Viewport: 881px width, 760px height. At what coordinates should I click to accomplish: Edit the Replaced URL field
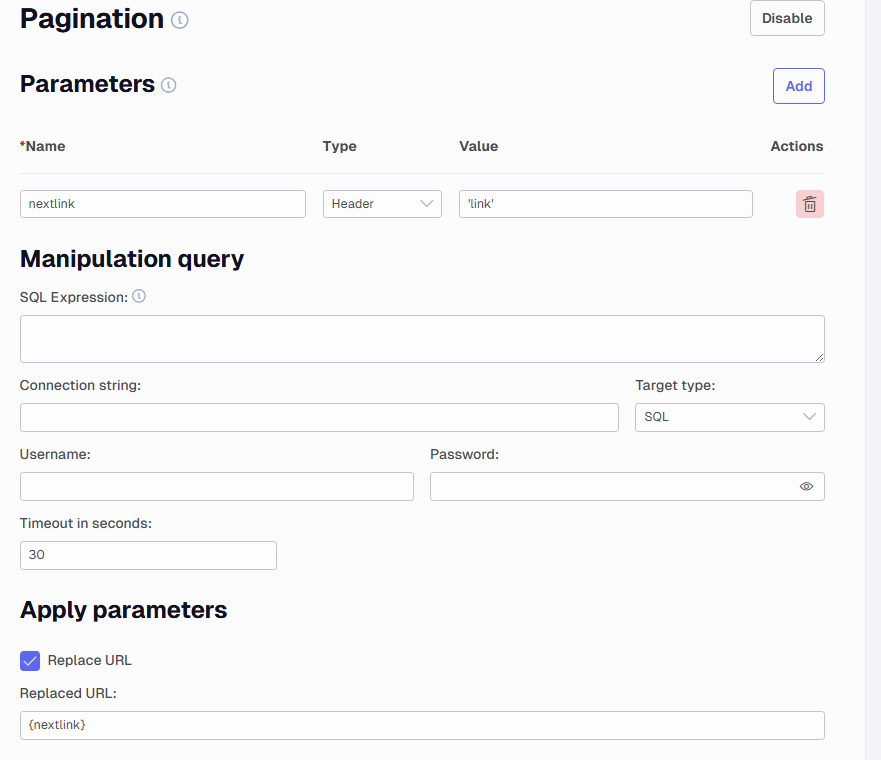click(422, 725)
